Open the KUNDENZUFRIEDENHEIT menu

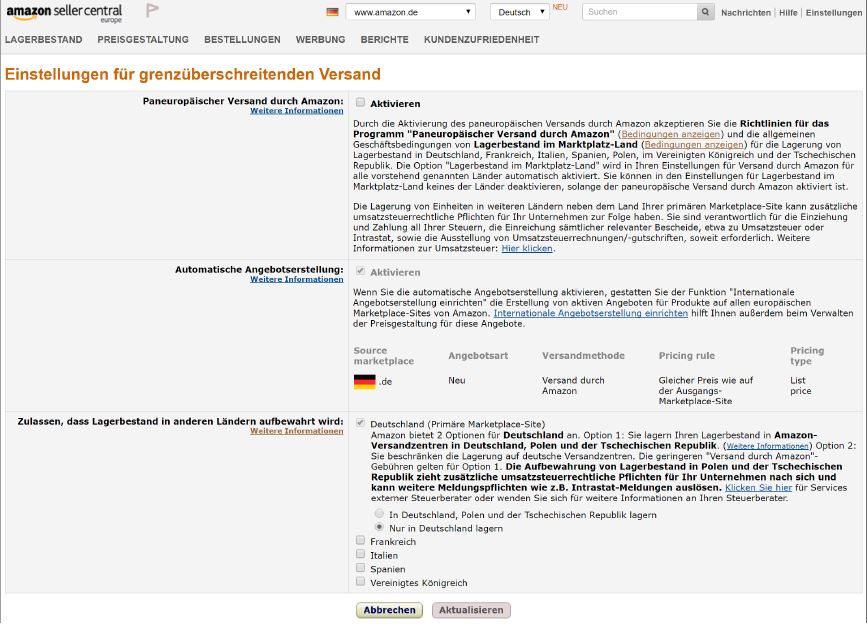481,40
